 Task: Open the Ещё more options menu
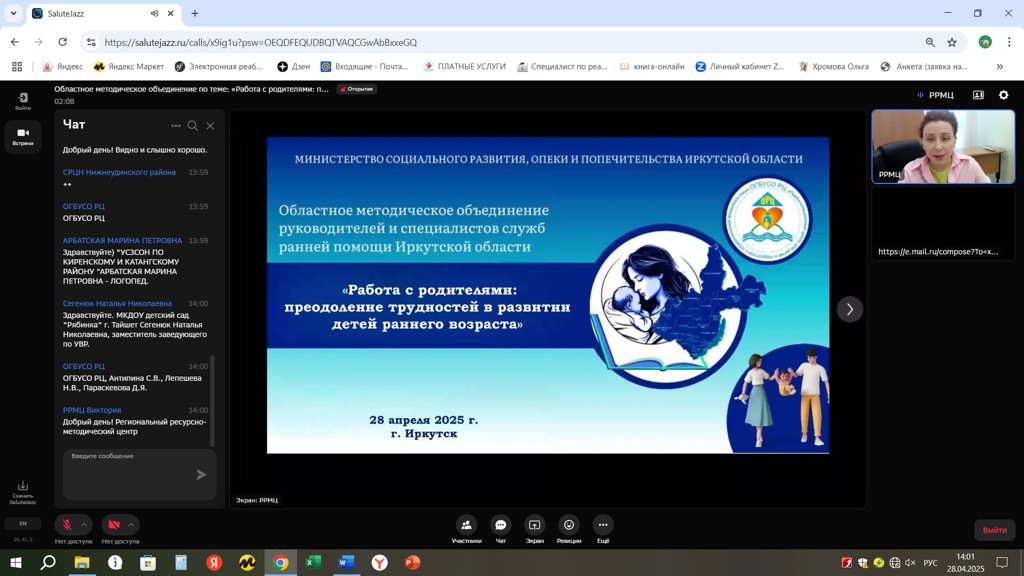tap(603, 525)
